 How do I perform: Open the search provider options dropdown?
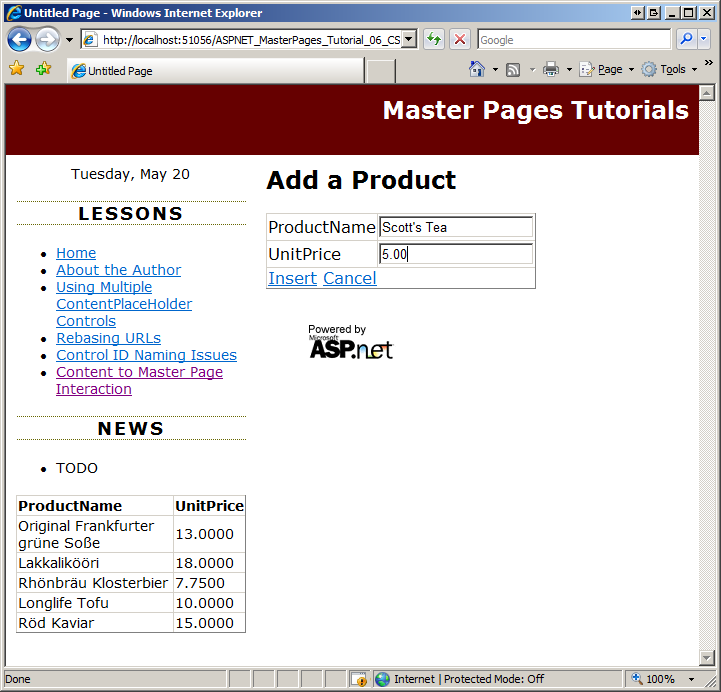(x=704, y=40)
